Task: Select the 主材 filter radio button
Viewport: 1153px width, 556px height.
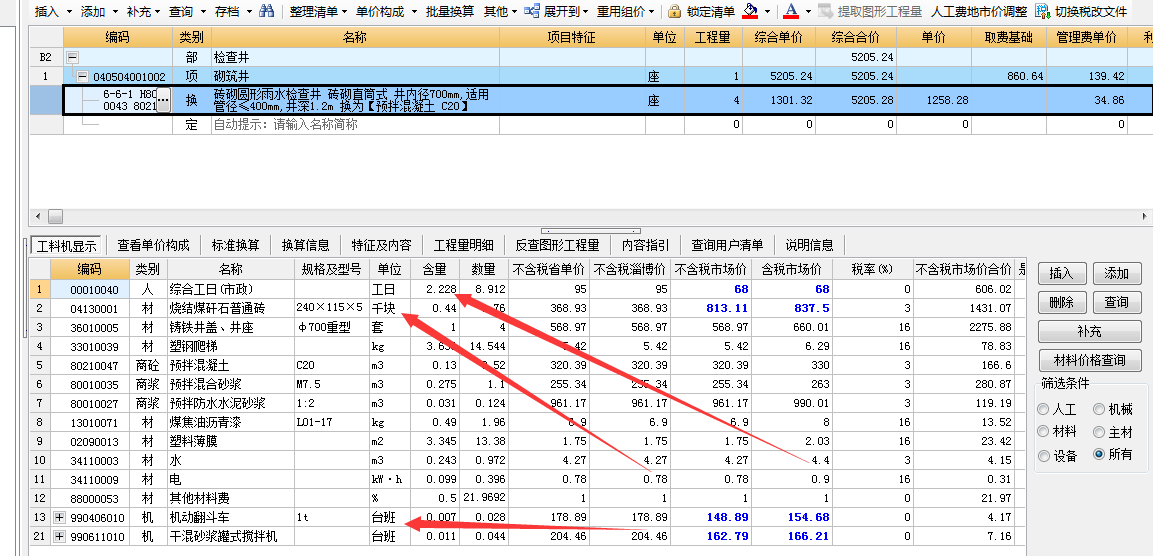Action: pos(1099,432)
